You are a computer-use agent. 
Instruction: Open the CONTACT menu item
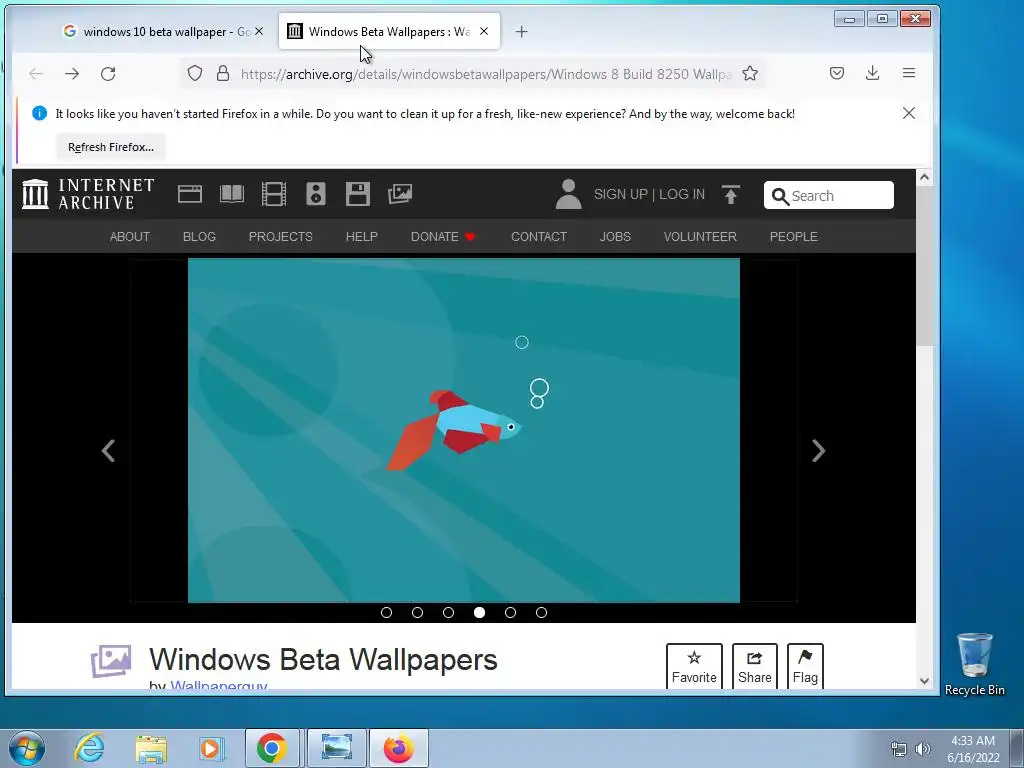539,236
